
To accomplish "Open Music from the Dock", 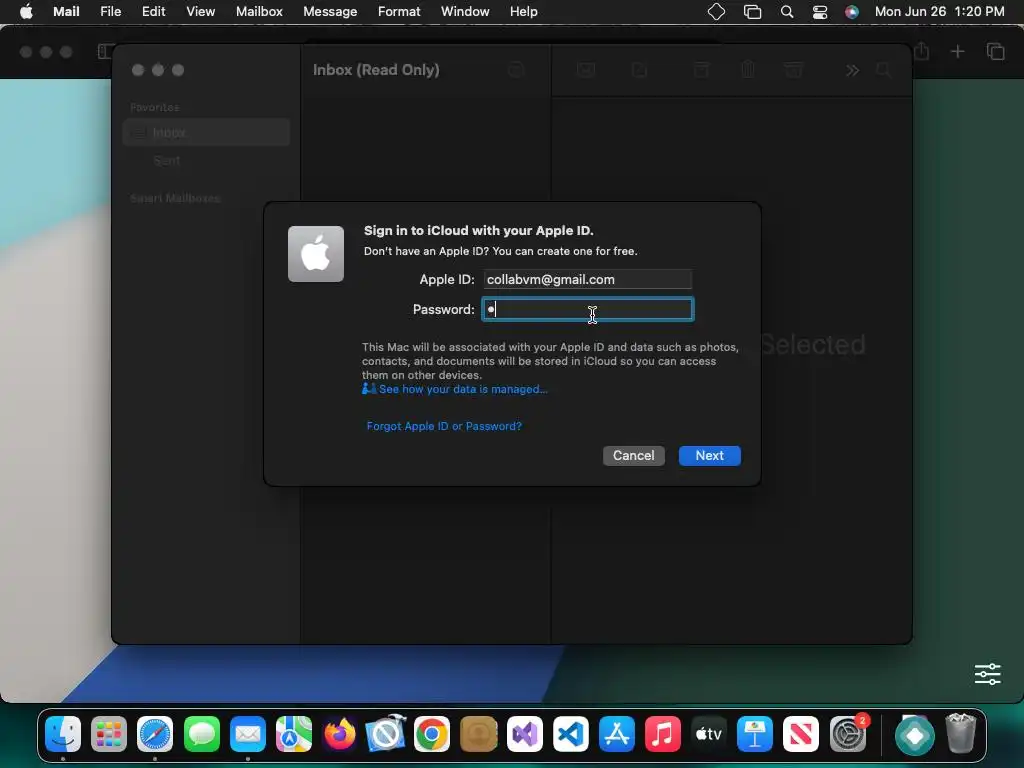I will (662, 734).
